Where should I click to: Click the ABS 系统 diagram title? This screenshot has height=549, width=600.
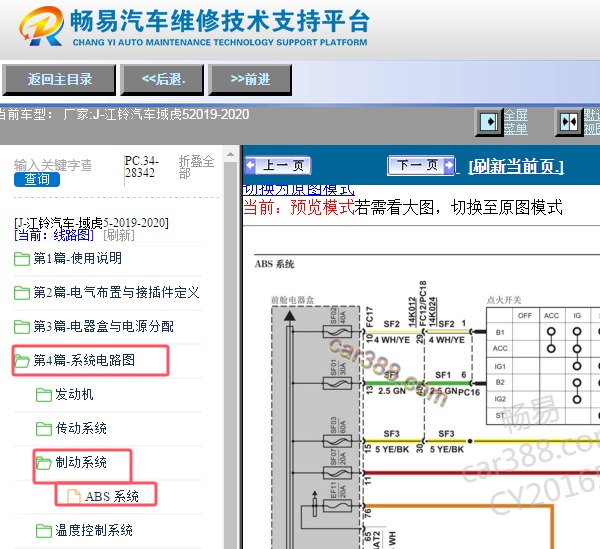click(274, 264)
